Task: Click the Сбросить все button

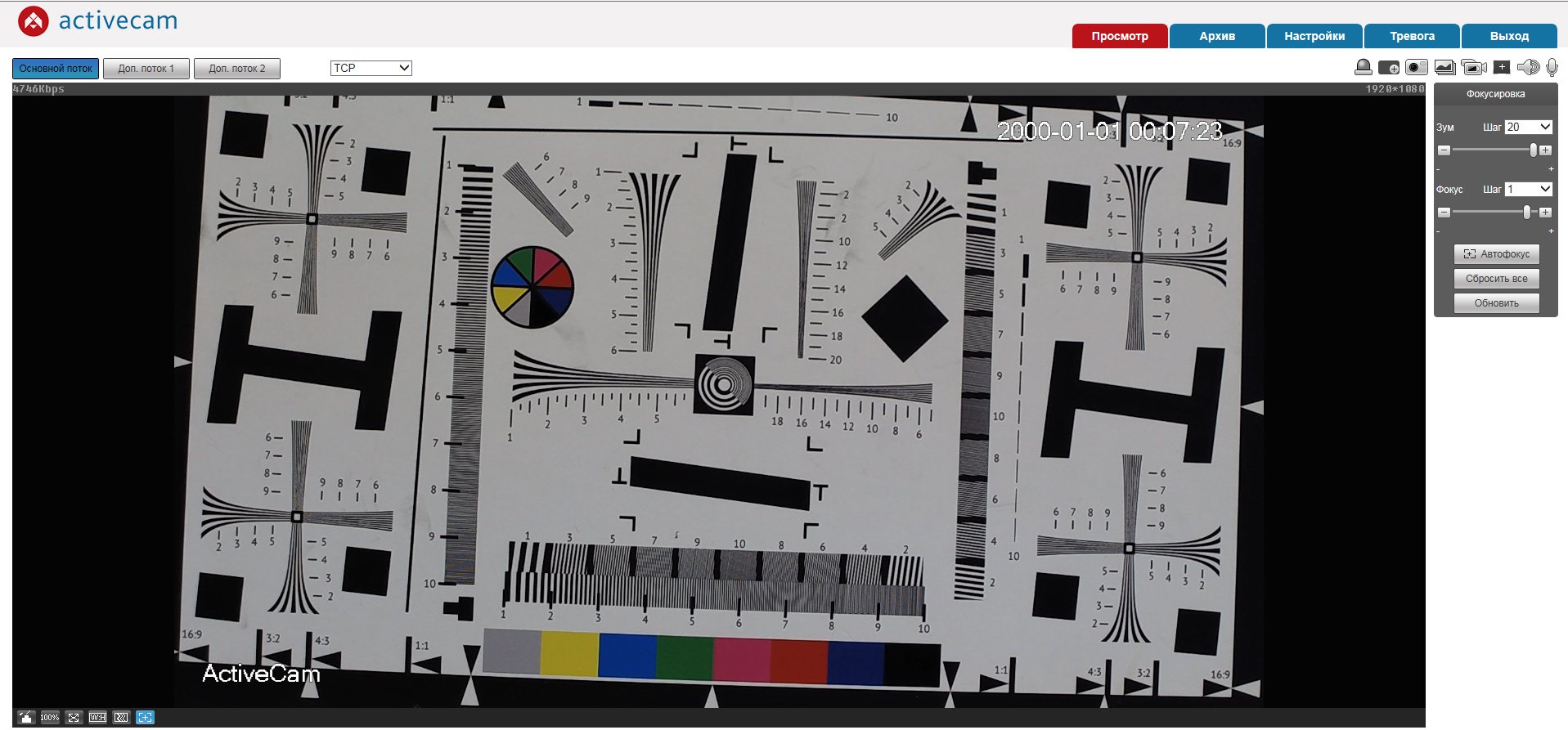Action: (1496, 279)
